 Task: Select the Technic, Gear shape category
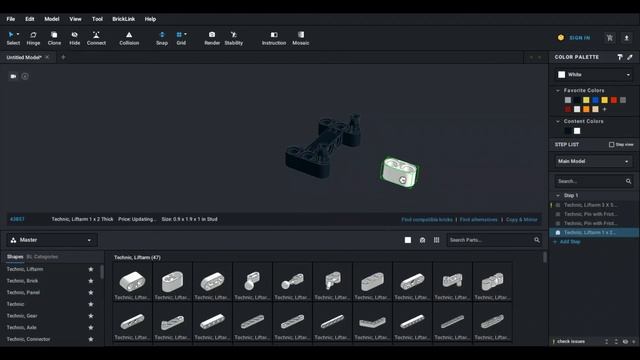[x=22, y=316]
